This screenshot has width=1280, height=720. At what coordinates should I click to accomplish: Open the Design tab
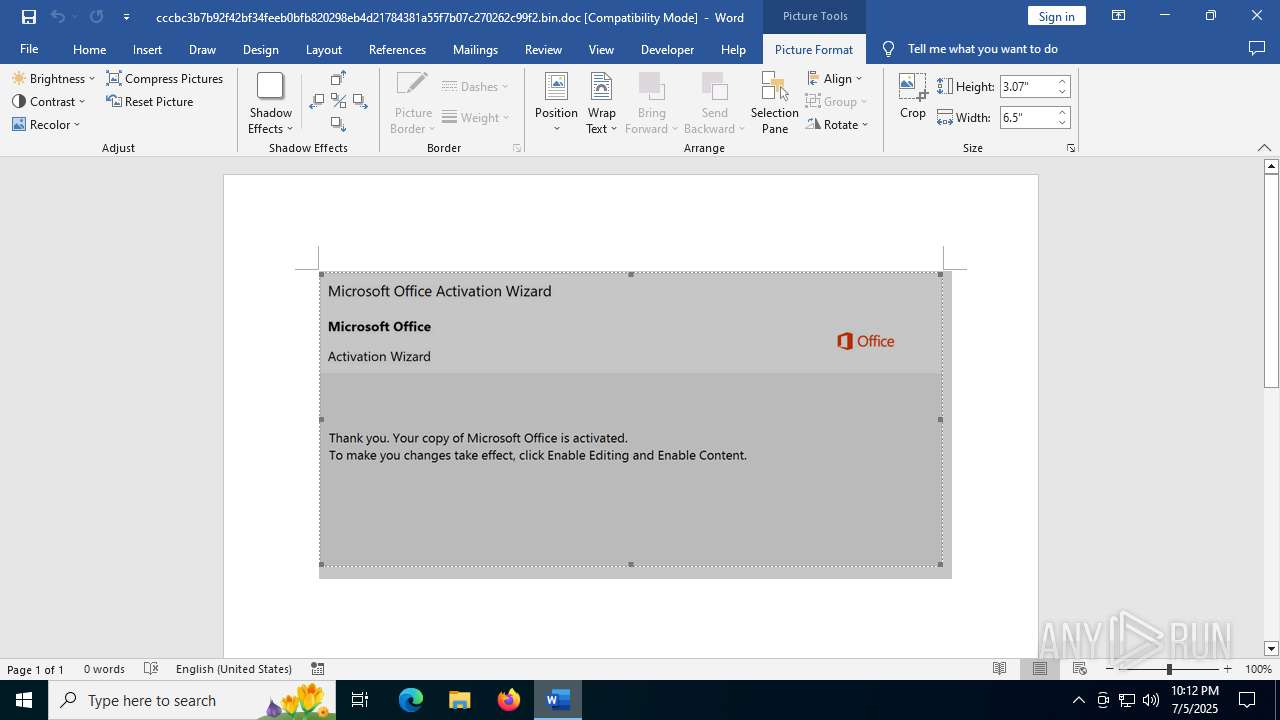260,49
